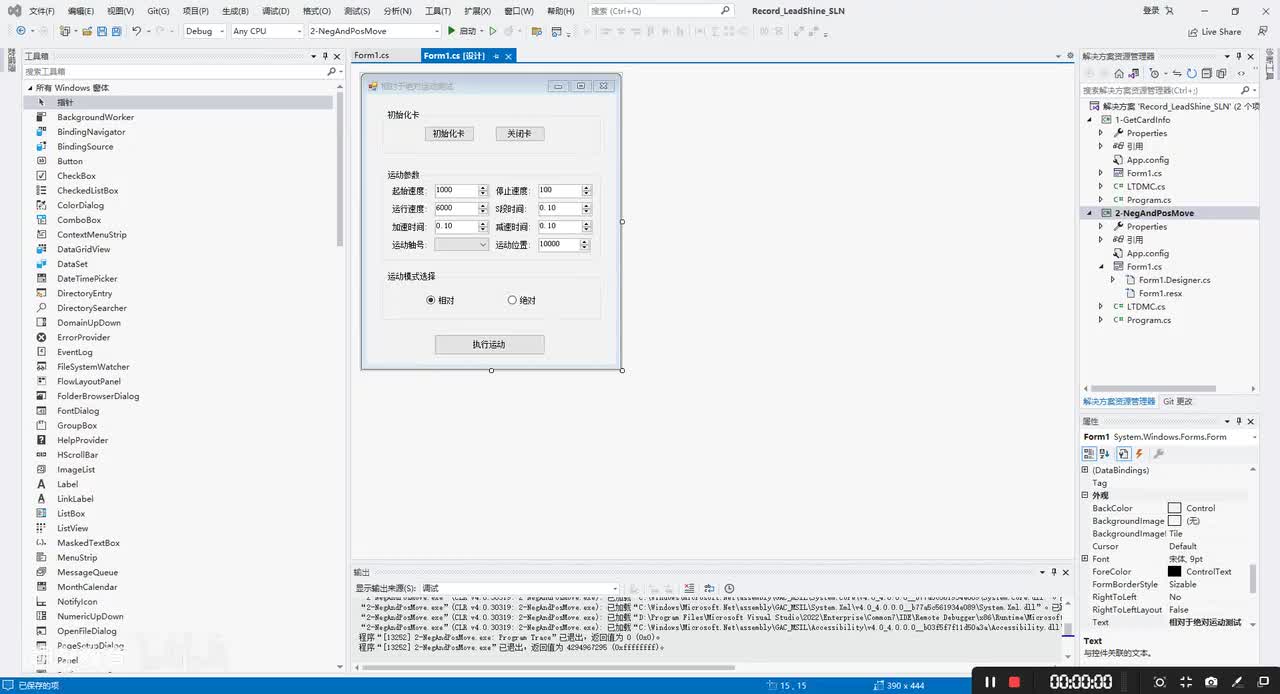Click the 登录 sign-in link
This screenshot has height=694, width=1280.
point(1151,11)
